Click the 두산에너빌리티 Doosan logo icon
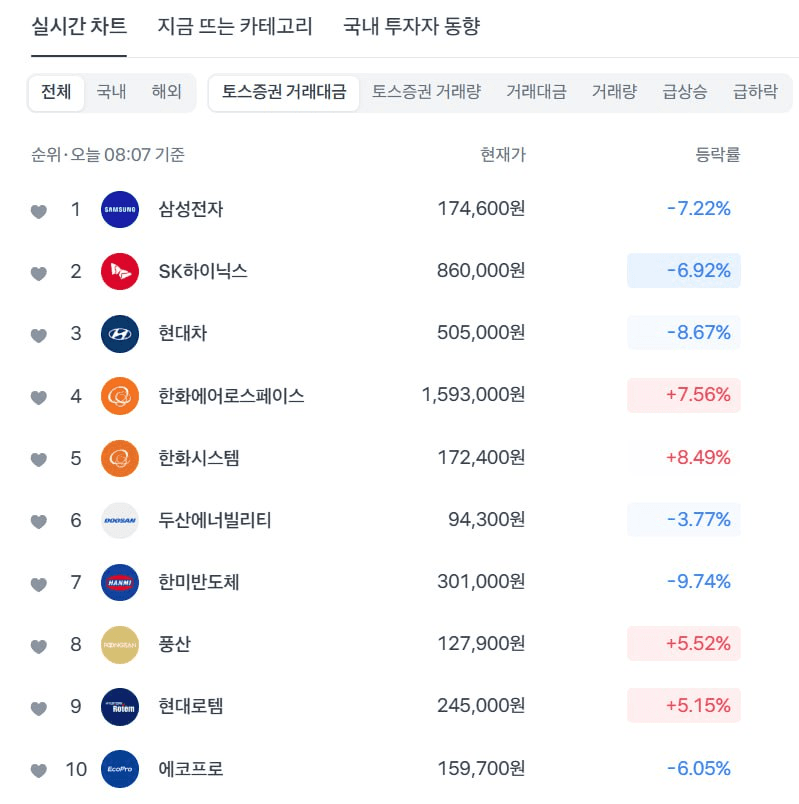The image size is (799, 804). [120, 521]
